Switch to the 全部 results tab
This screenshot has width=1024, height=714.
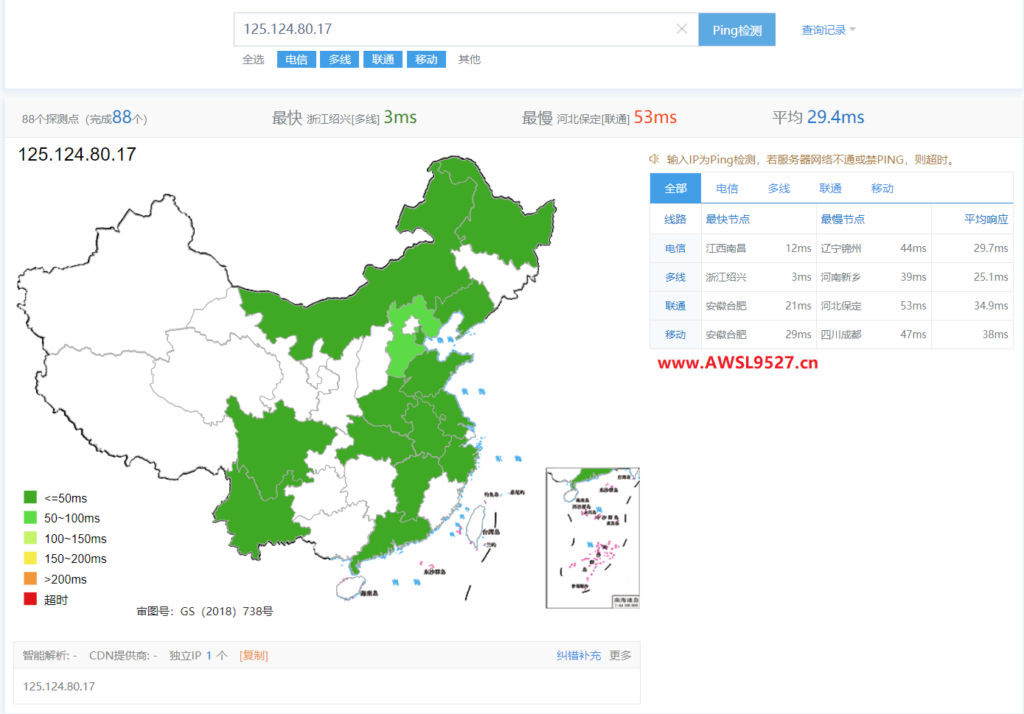click(x=675, y=188)
